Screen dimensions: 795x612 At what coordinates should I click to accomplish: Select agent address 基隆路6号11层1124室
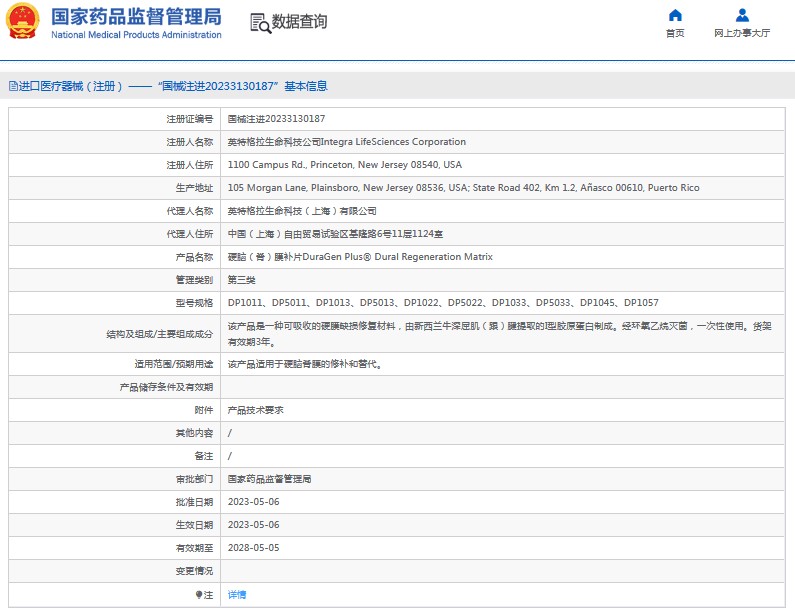tap(335, 234)
